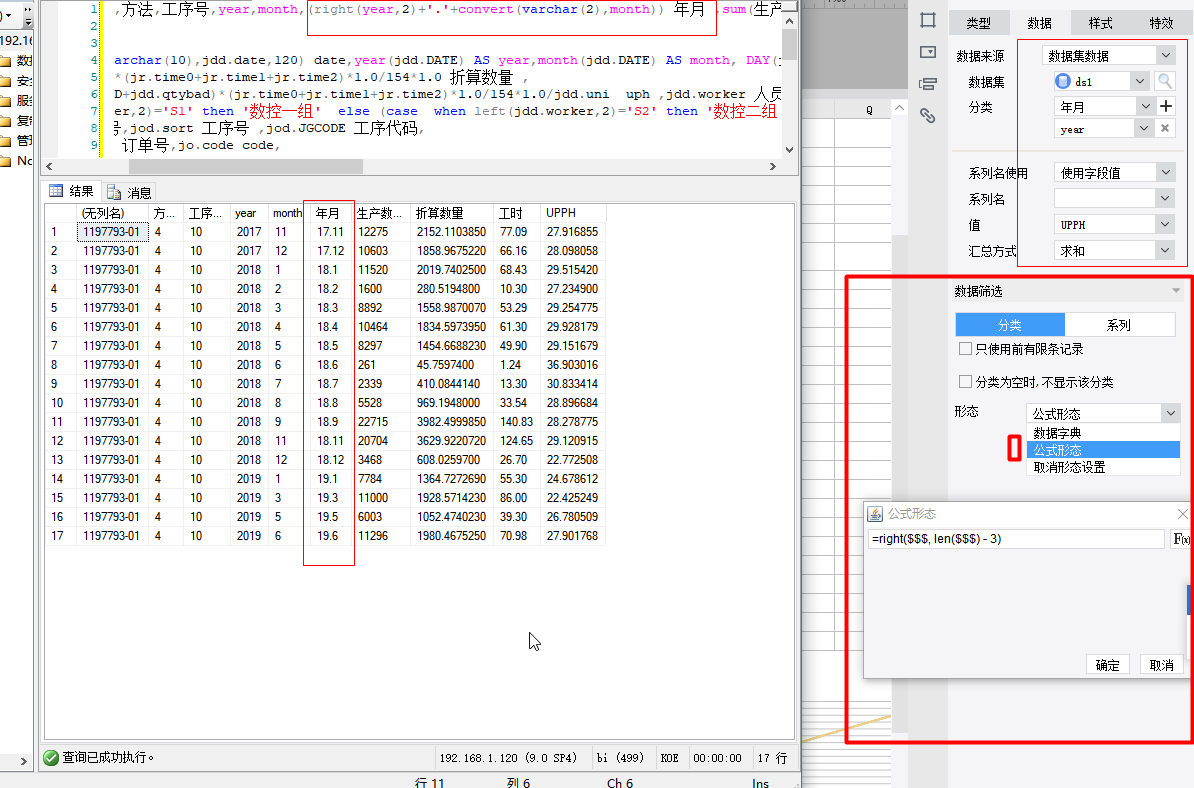Click the month column header in results

coord(289,213)
